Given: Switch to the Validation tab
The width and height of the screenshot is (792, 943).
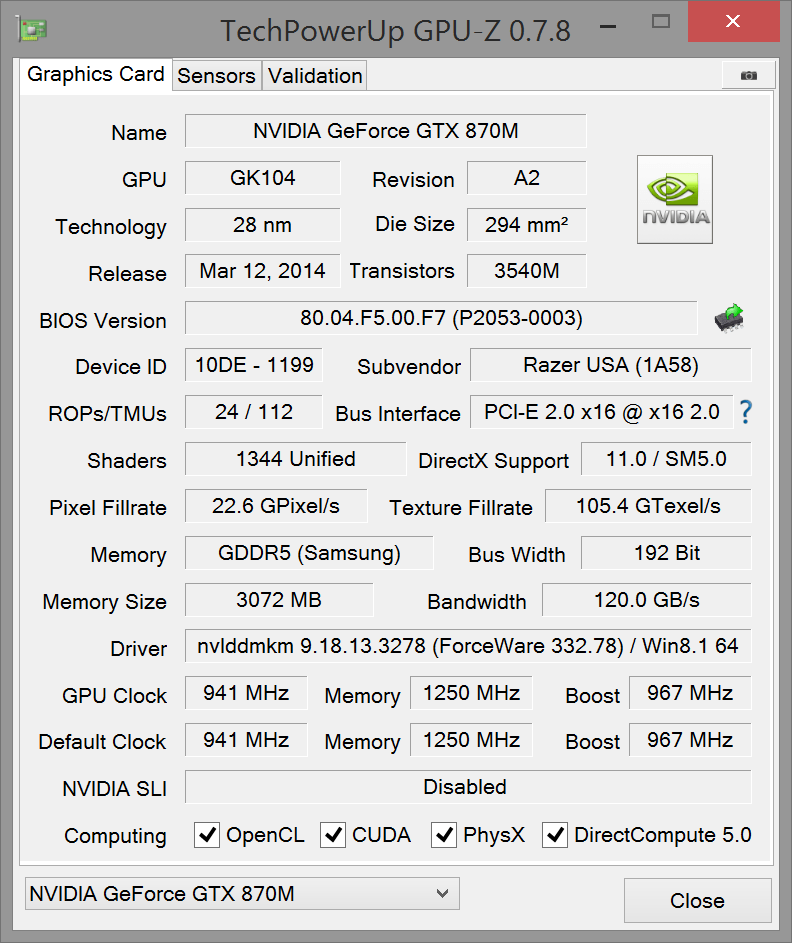Looking at the screenshot, I should pyautogui.click(x=315, y=76).
